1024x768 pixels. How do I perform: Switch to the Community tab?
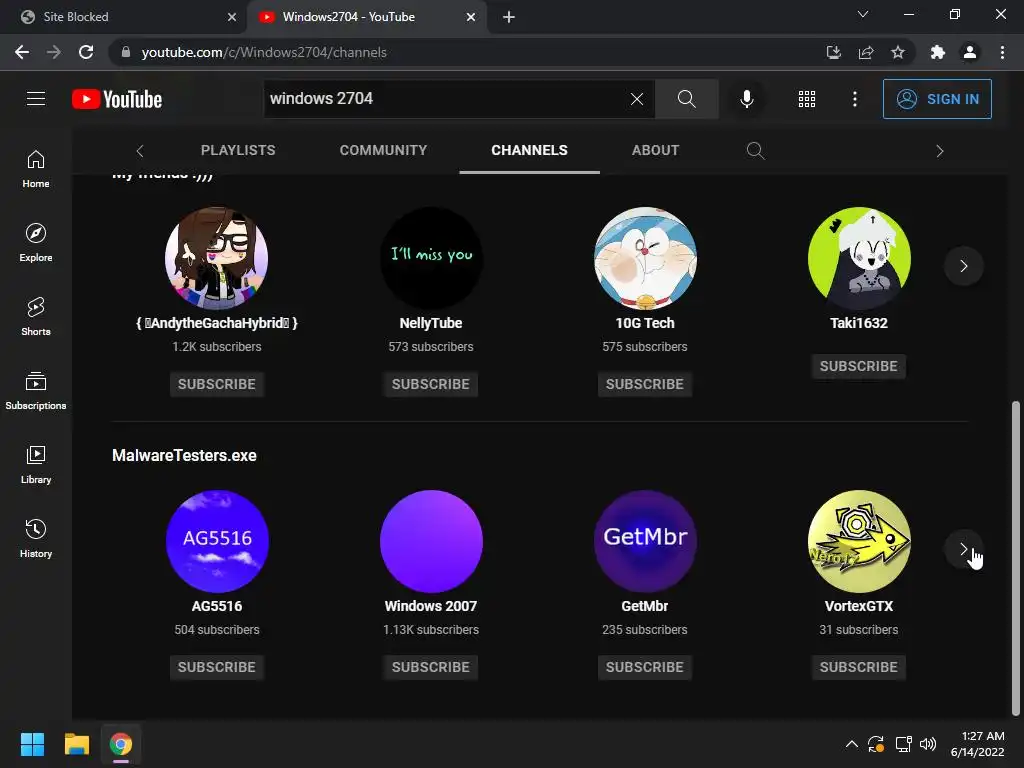click(383, 150)
